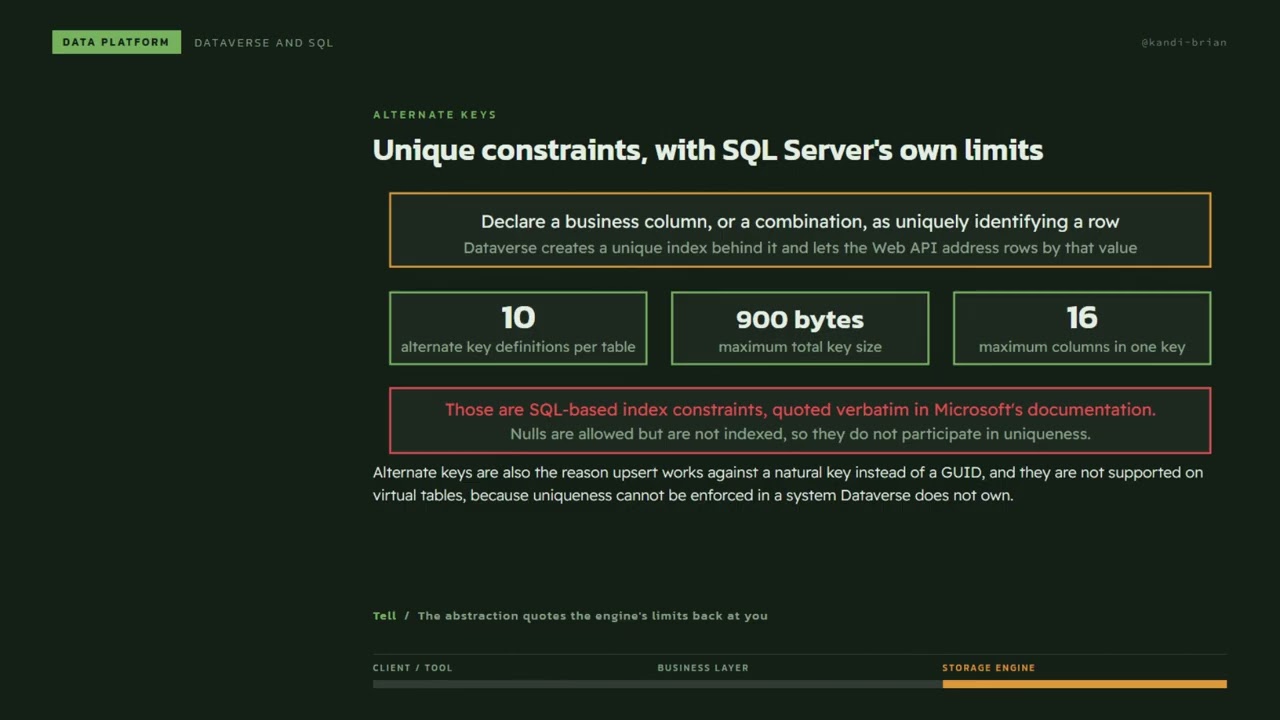Screen dimensions: 1280x720
Task: Click 'maximum columns in one key' caption
Action: tap(1082, 347)
